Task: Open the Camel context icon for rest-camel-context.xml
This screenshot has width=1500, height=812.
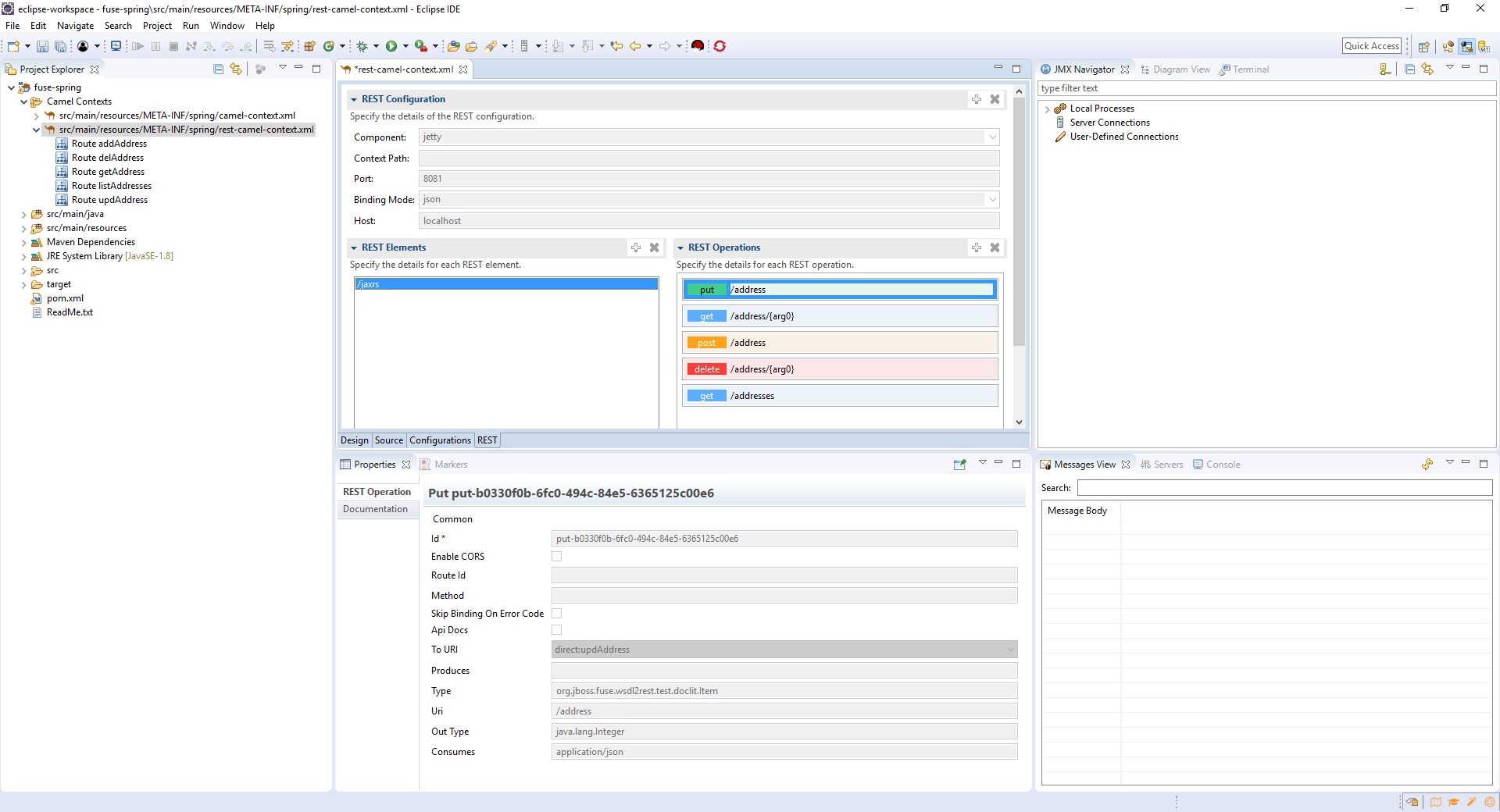Action: [50, 130]
